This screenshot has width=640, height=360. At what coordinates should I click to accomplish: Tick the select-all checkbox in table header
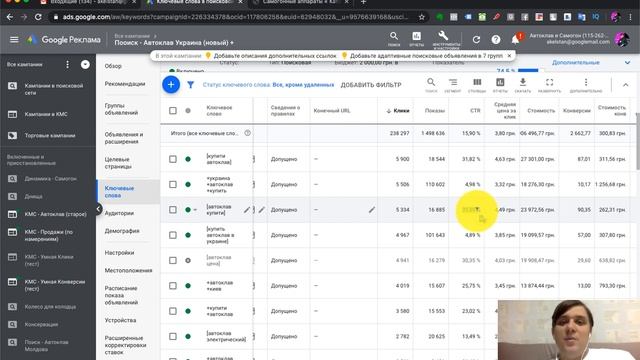(173, 111)
